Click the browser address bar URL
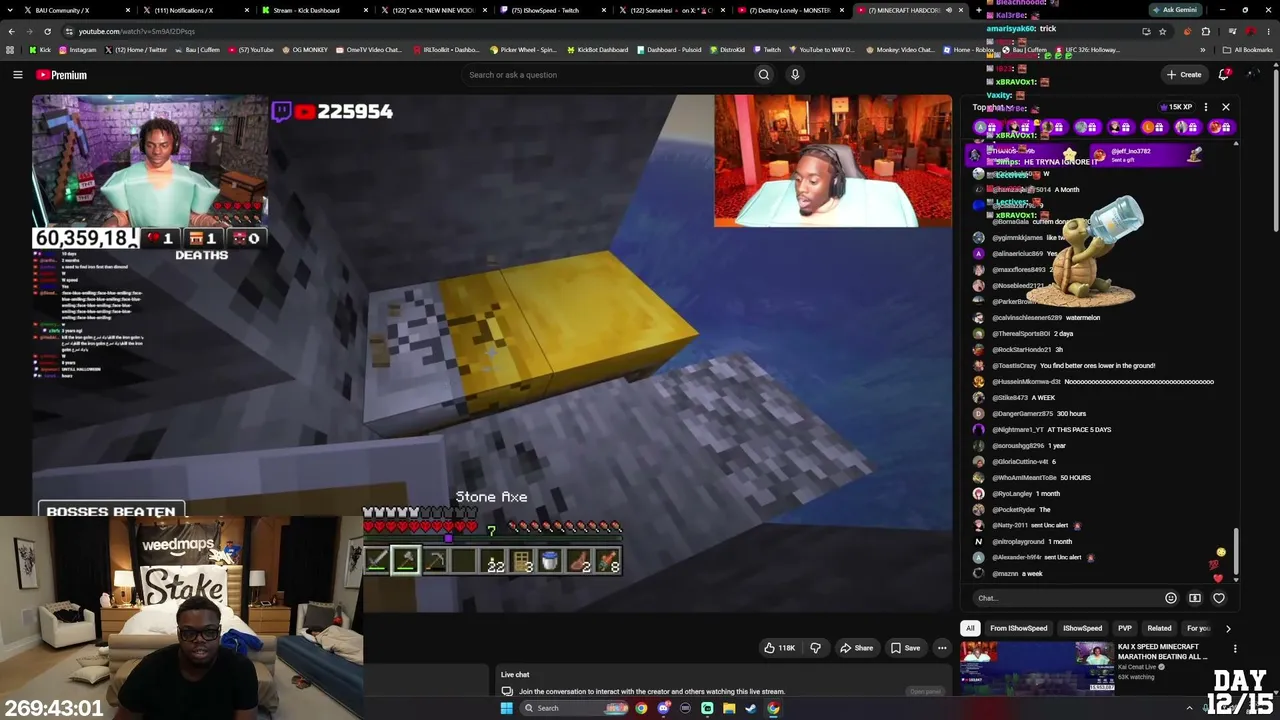Screen dimensions: 1280x720 click(136, 31)
